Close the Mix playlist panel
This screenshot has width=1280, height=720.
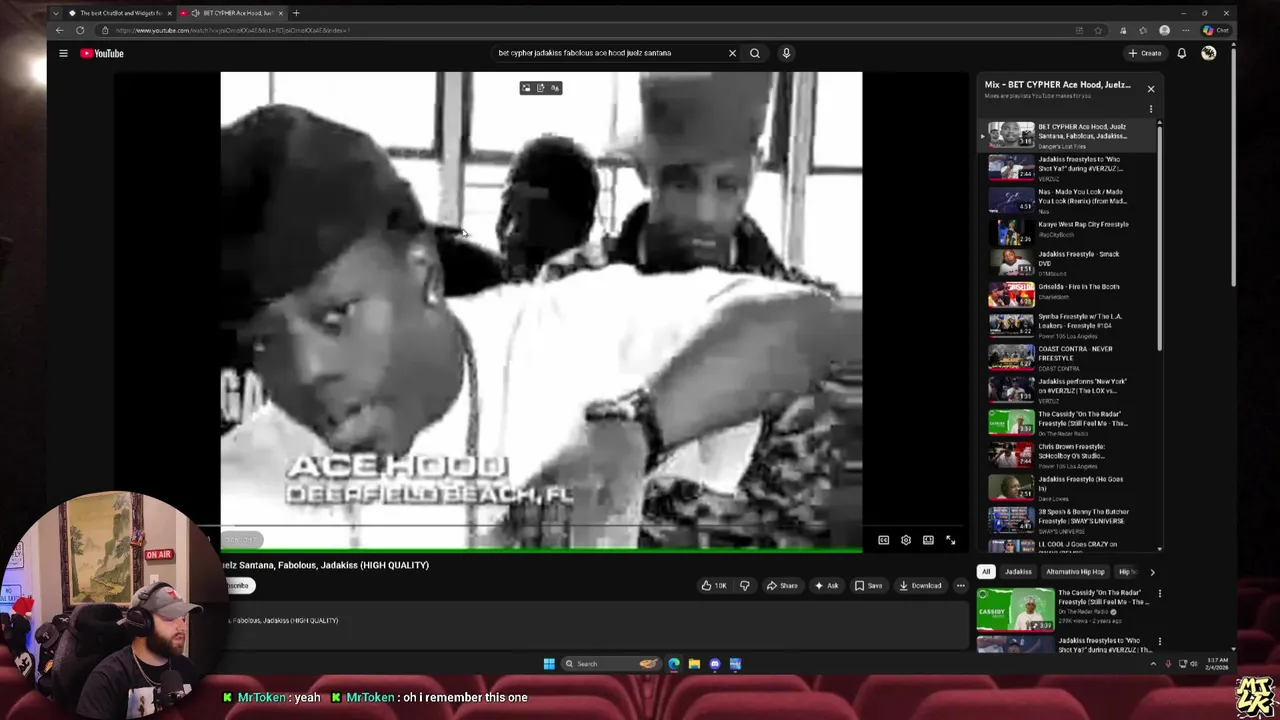pos(1151,89)
